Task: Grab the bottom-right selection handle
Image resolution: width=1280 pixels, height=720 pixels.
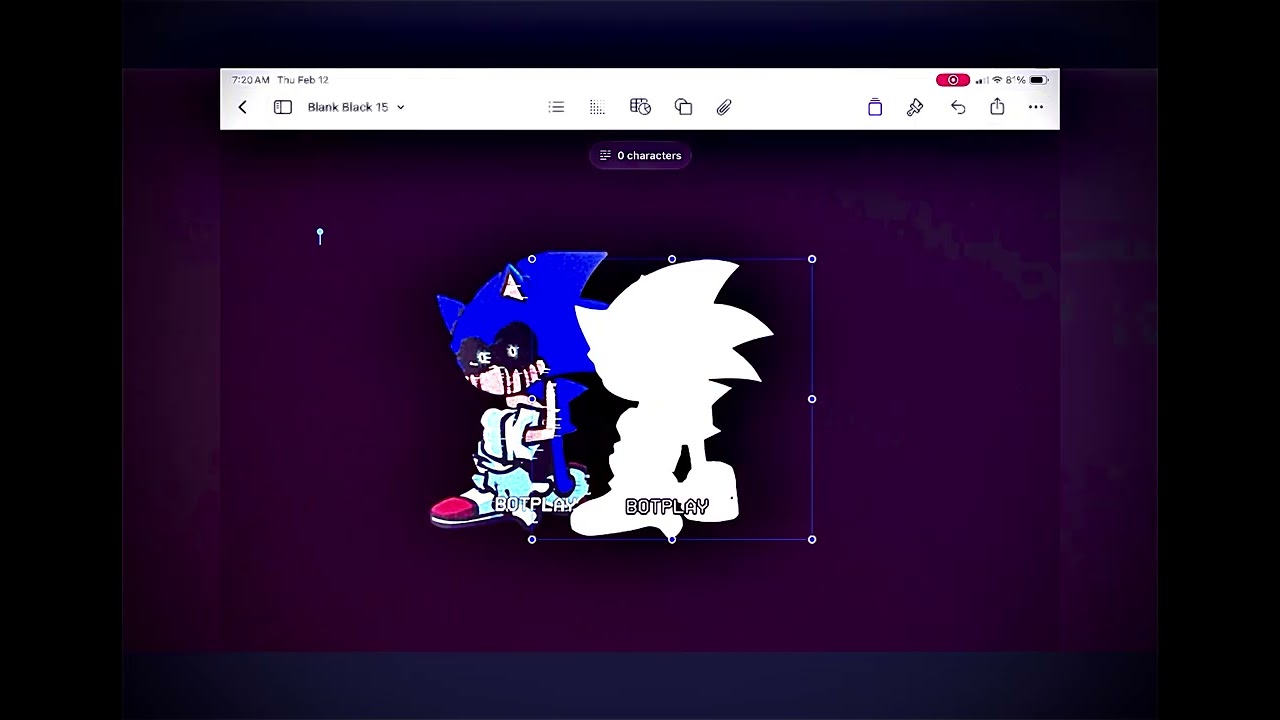Action: [x=812, y=539]
